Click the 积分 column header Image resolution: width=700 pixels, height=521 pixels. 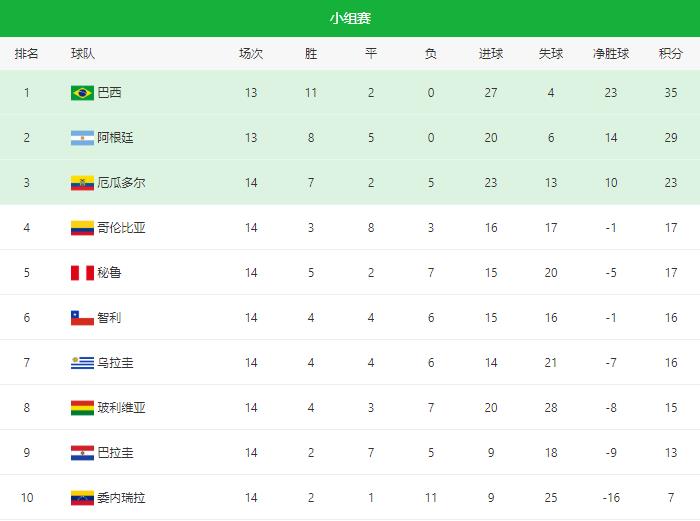click(x=671, y=54)
